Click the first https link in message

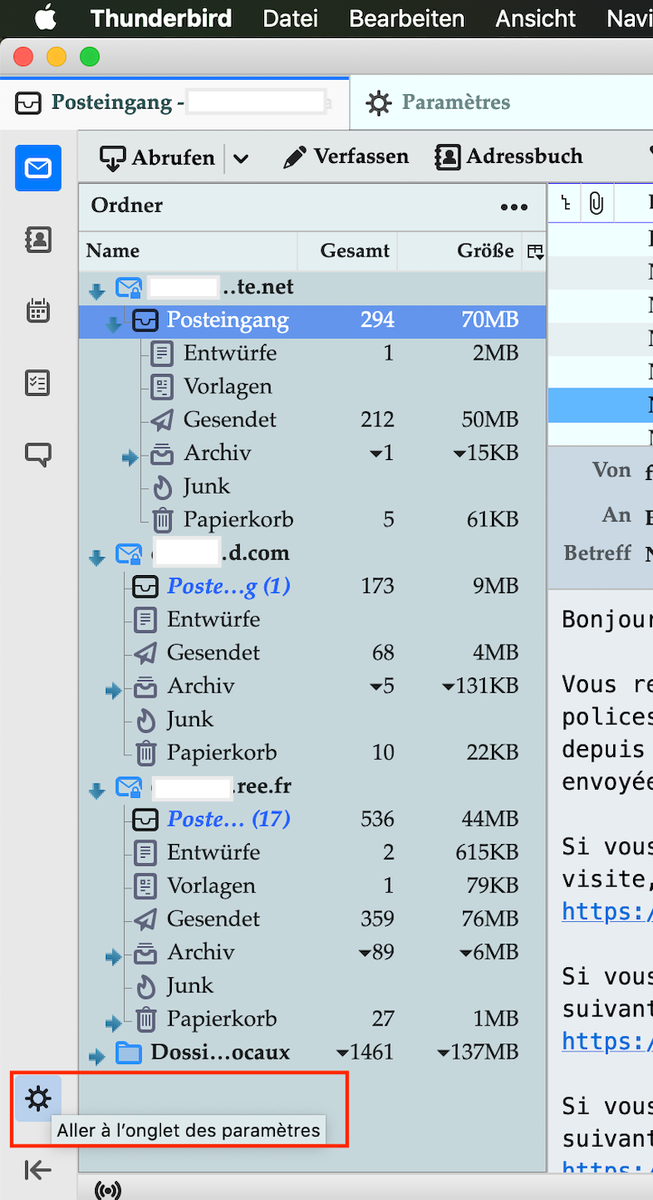[607, 910]
